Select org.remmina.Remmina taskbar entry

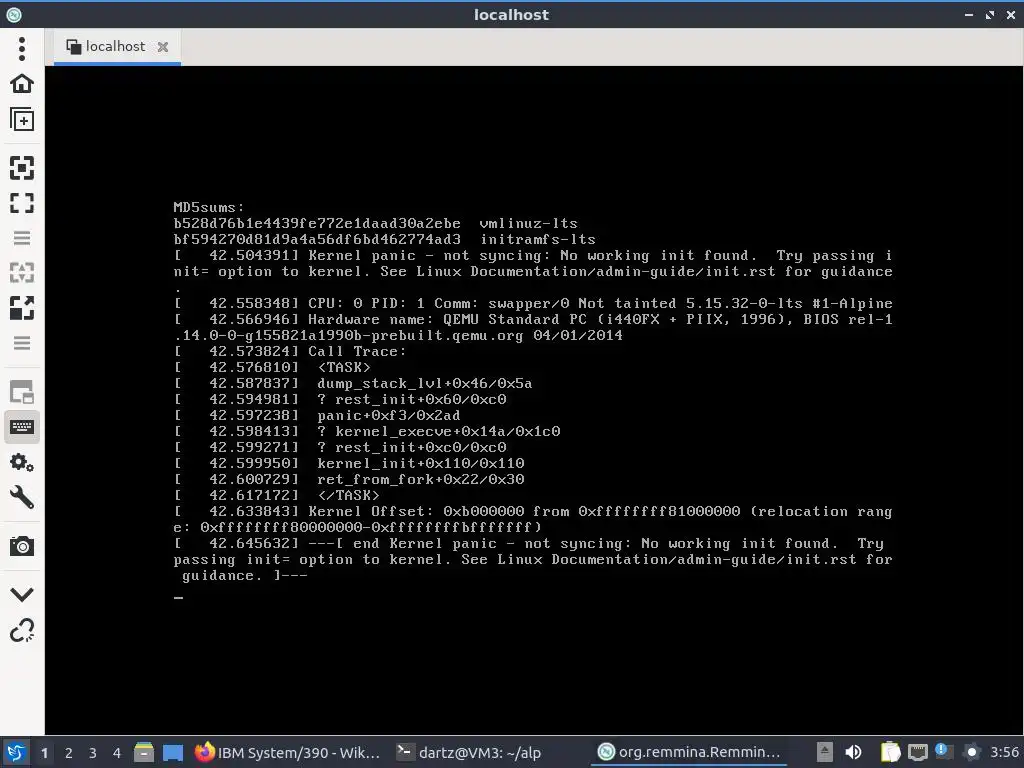pyautogui.click(x=690, y=752)
